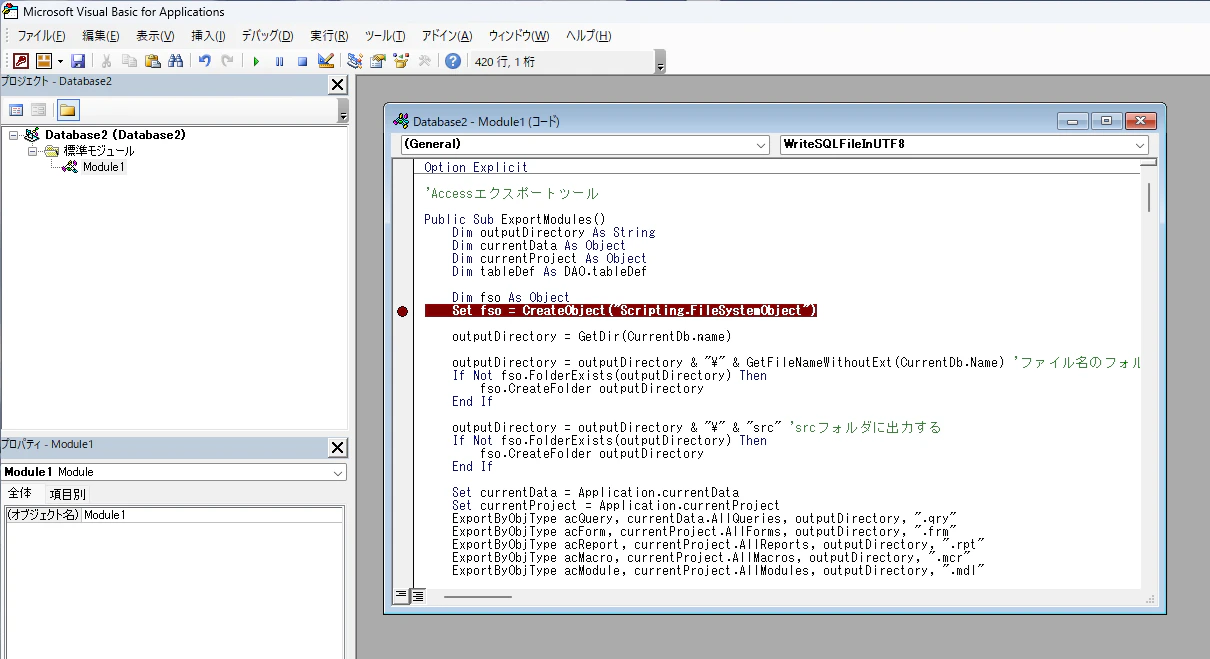Image resolution: width=1210 pixels, height=659 pixels.
Task: Click the Public Sub ExportModules() line
Action: pyautogui.click(x=515, y=219)
